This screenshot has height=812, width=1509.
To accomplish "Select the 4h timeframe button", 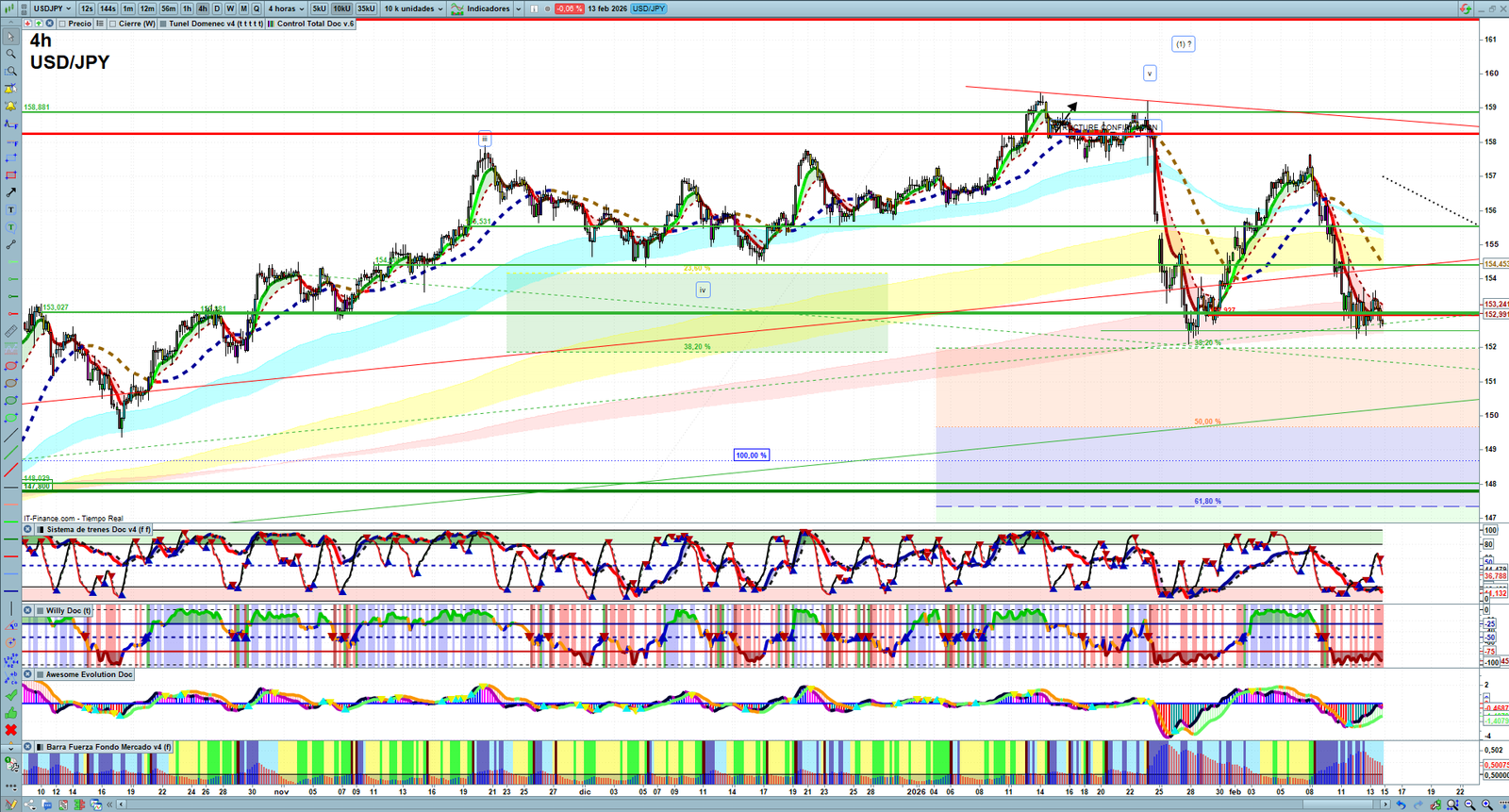I will pyautogui.click(x=203, y=8).
